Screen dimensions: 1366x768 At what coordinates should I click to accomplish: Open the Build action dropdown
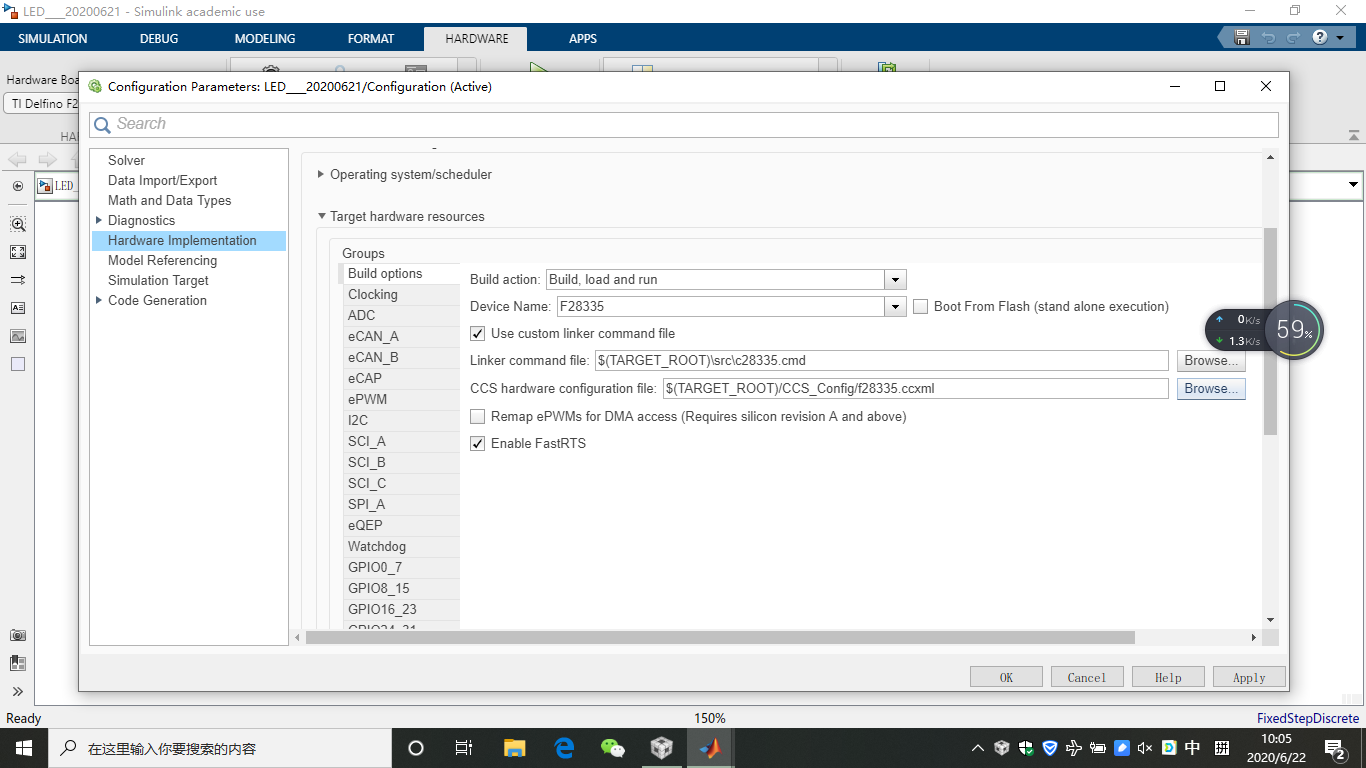click(x=896, y=280)
